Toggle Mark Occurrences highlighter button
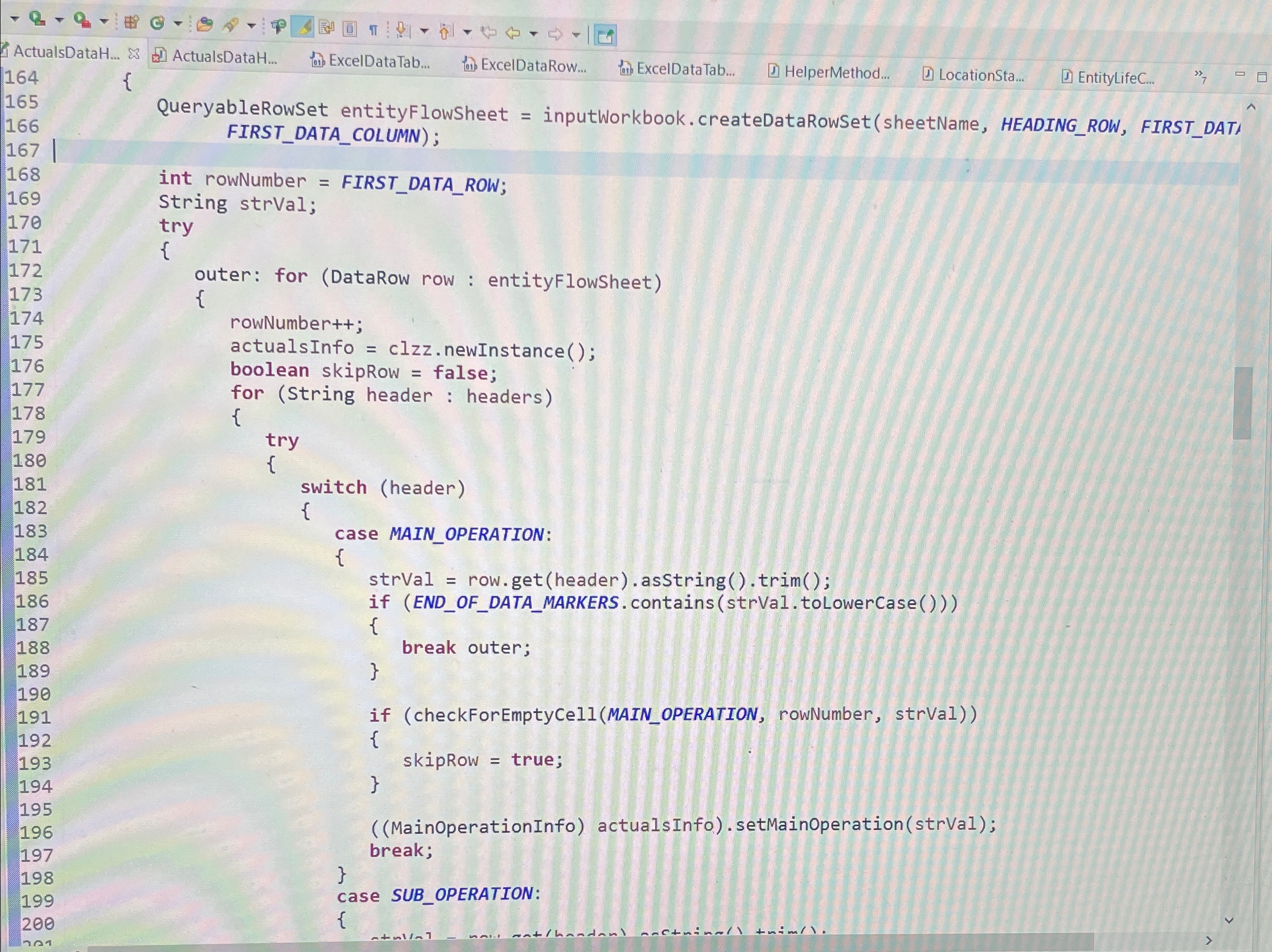This screenshot has height=952, width=1272. click(303, 26)
